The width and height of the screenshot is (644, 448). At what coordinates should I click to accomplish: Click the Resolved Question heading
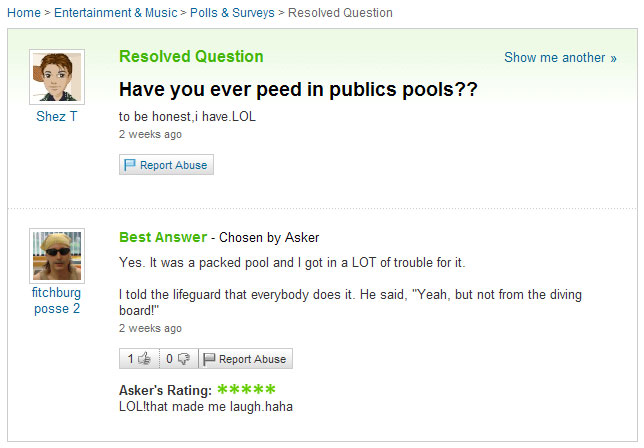[191, 56]
